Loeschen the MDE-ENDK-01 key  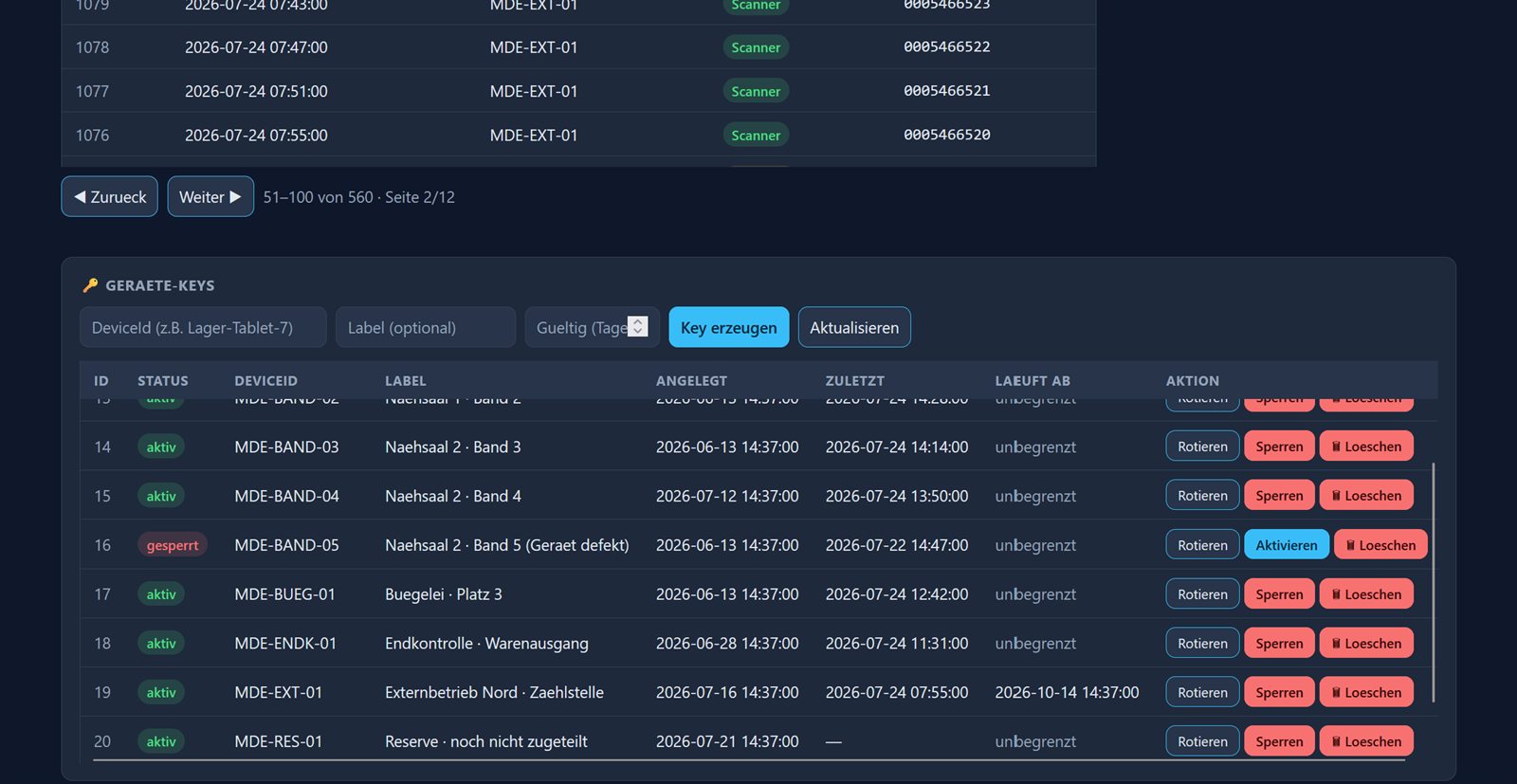[x=1366, y=644]
